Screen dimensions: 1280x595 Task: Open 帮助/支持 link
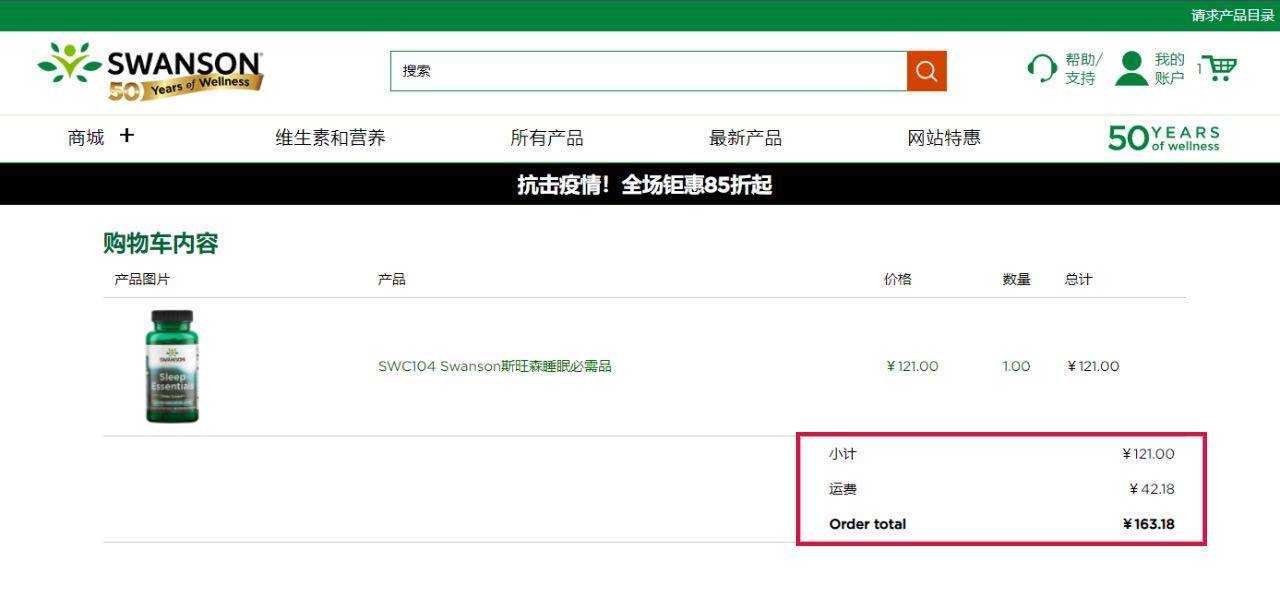pyautogui.click(x=1083, y=68)
